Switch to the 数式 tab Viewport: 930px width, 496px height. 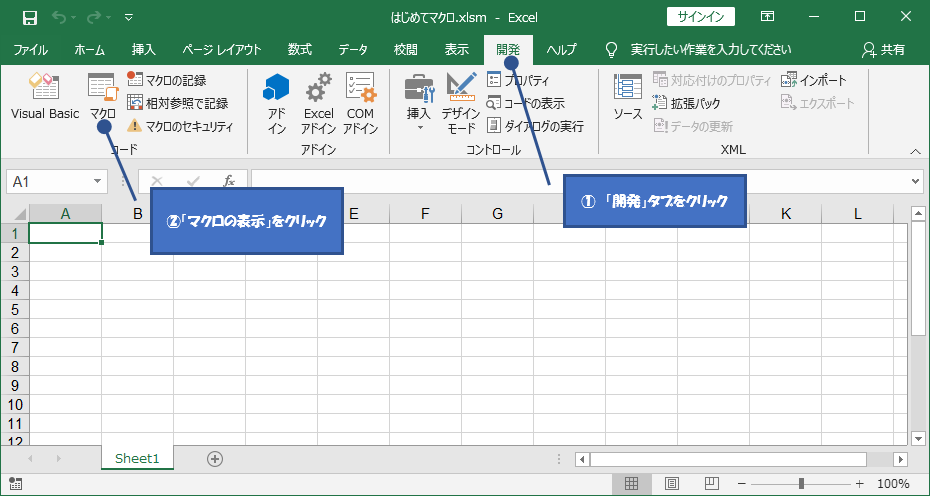point(300,50)
